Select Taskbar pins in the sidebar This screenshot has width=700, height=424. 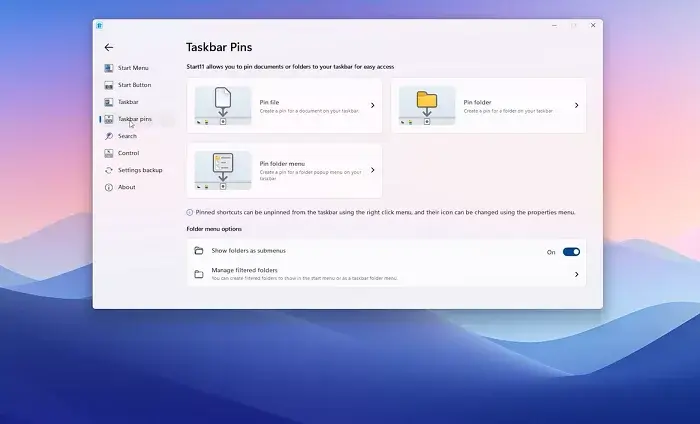135,119
